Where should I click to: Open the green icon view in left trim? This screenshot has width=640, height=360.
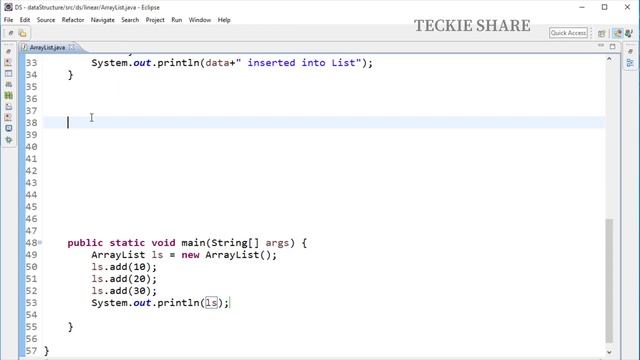(x=9, y=96)
